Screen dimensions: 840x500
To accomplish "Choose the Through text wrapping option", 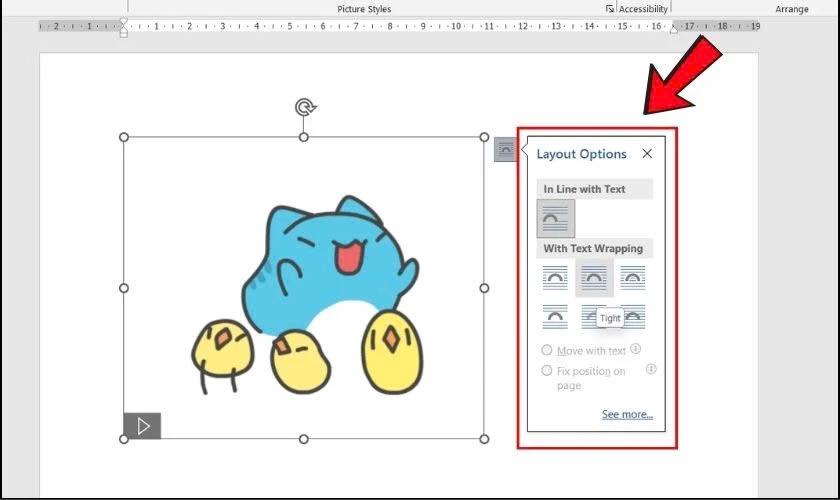I will (633, 278).
